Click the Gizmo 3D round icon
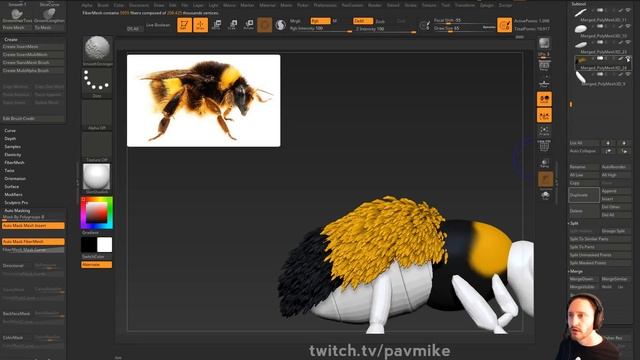The height and width of the screenshot is (360, 640). point(264,25)
